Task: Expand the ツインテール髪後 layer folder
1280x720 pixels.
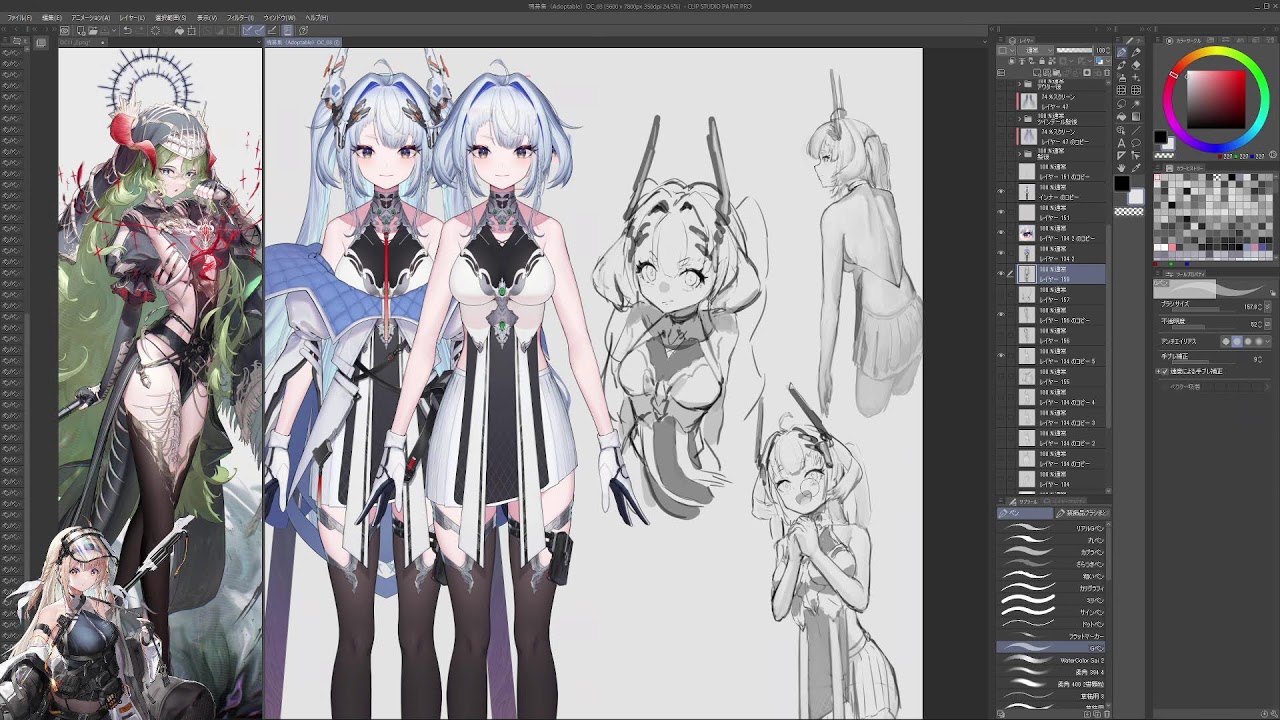Action: pos(1019,118)
